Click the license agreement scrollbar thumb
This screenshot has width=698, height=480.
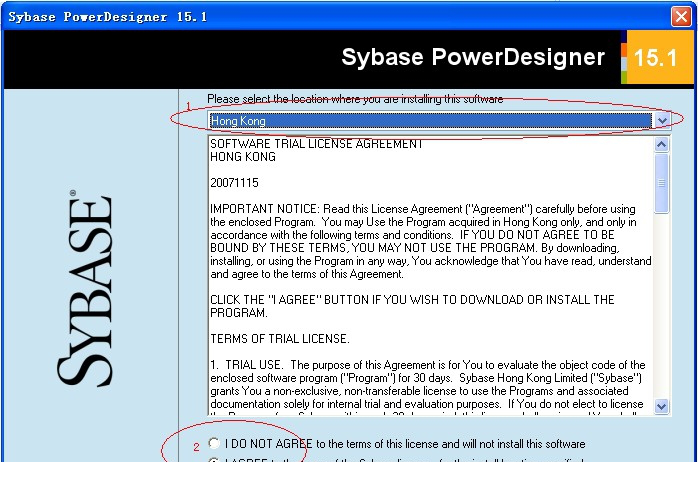(661, 183)
